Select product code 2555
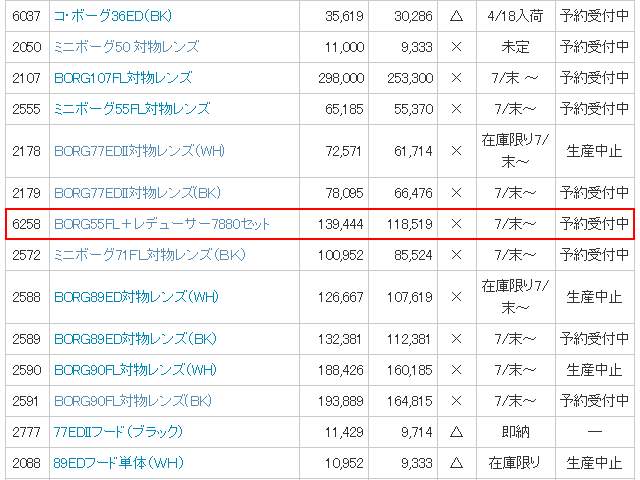Viewport: 640px width, 480px height. click(x=27, y=109)
